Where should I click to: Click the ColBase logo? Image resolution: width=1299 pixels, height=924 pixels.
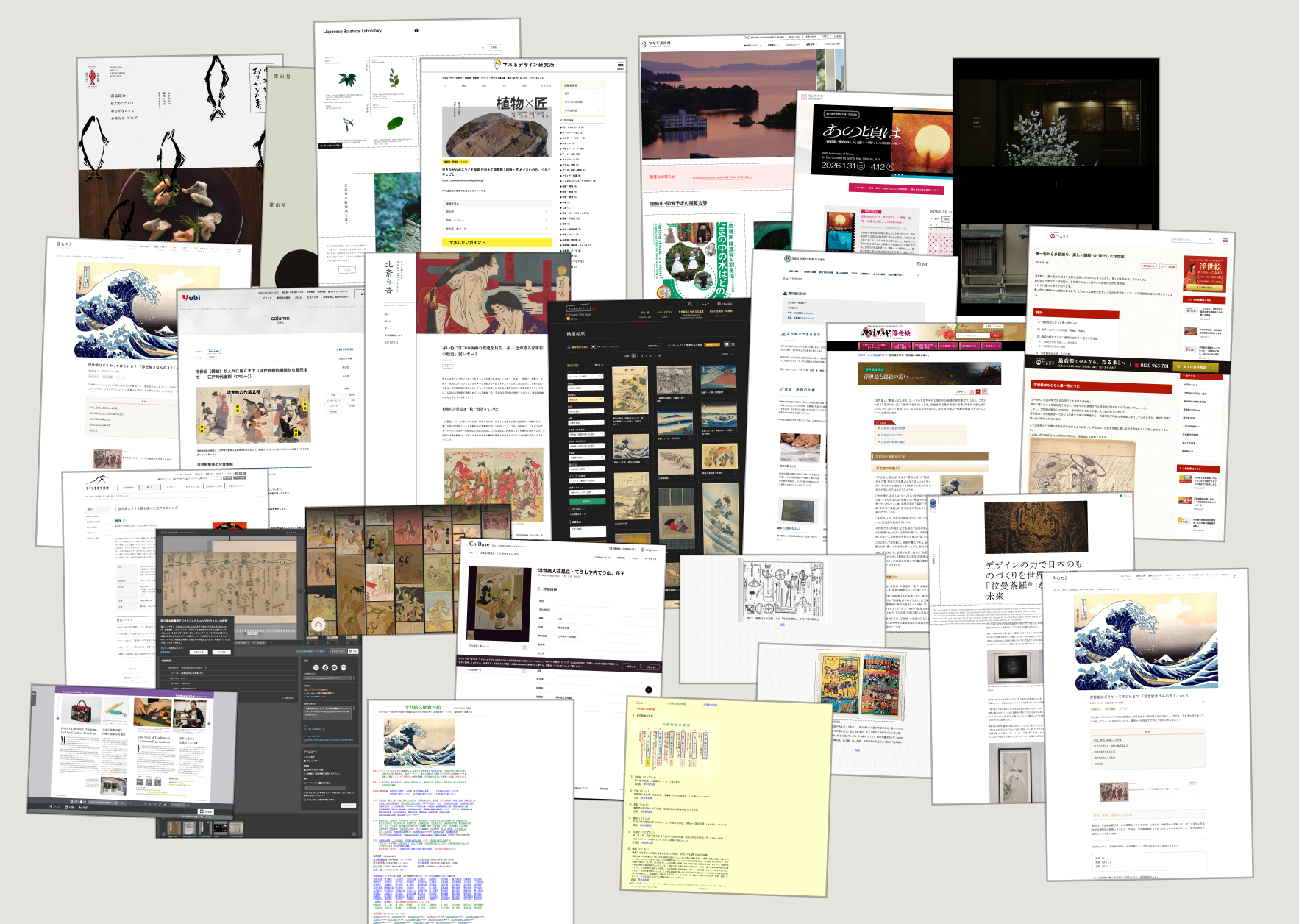click(x=480, y=544)
